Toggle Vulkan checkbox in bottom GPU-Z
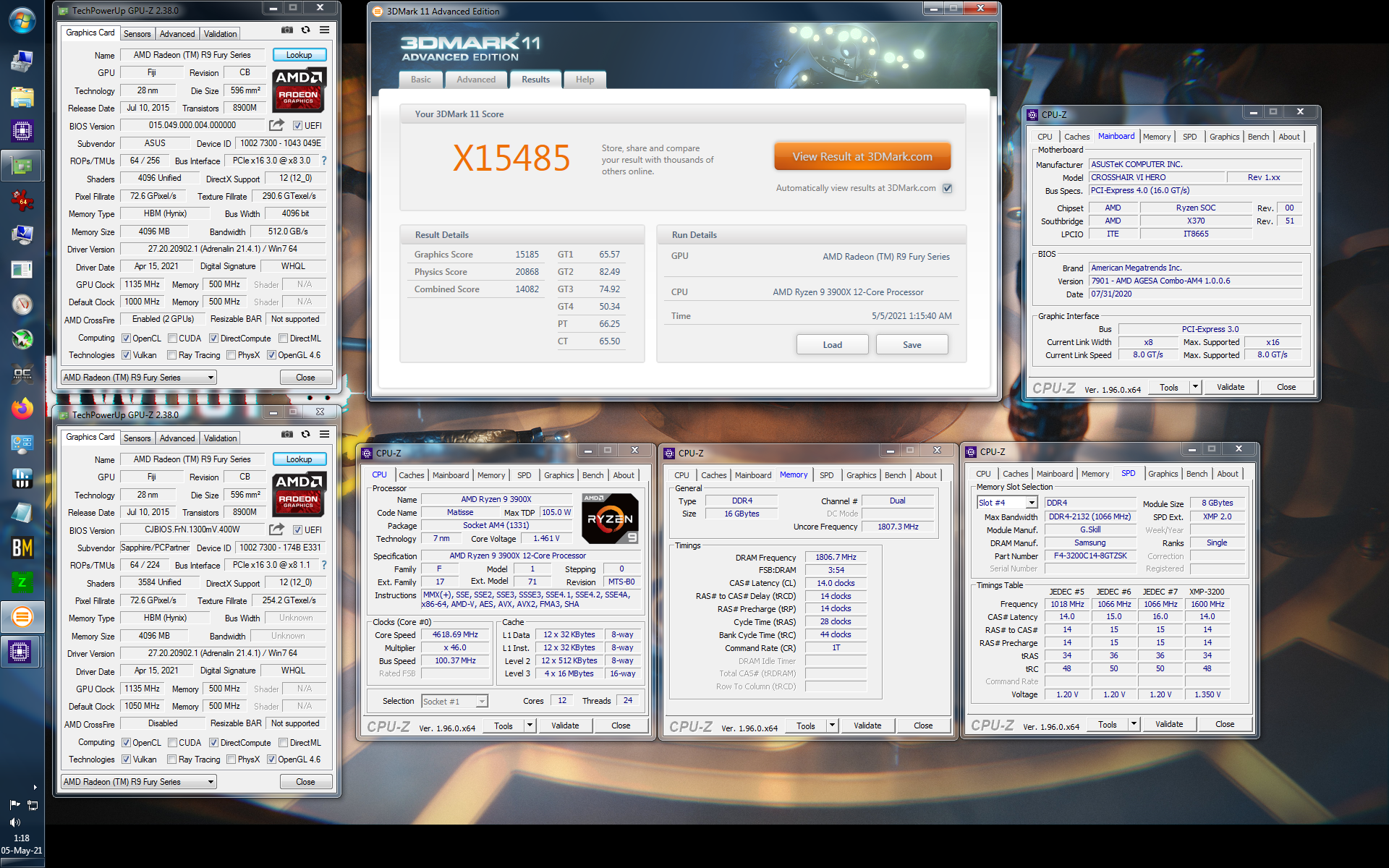Screen dimensions: 1389x868 (x=126, y=759)
